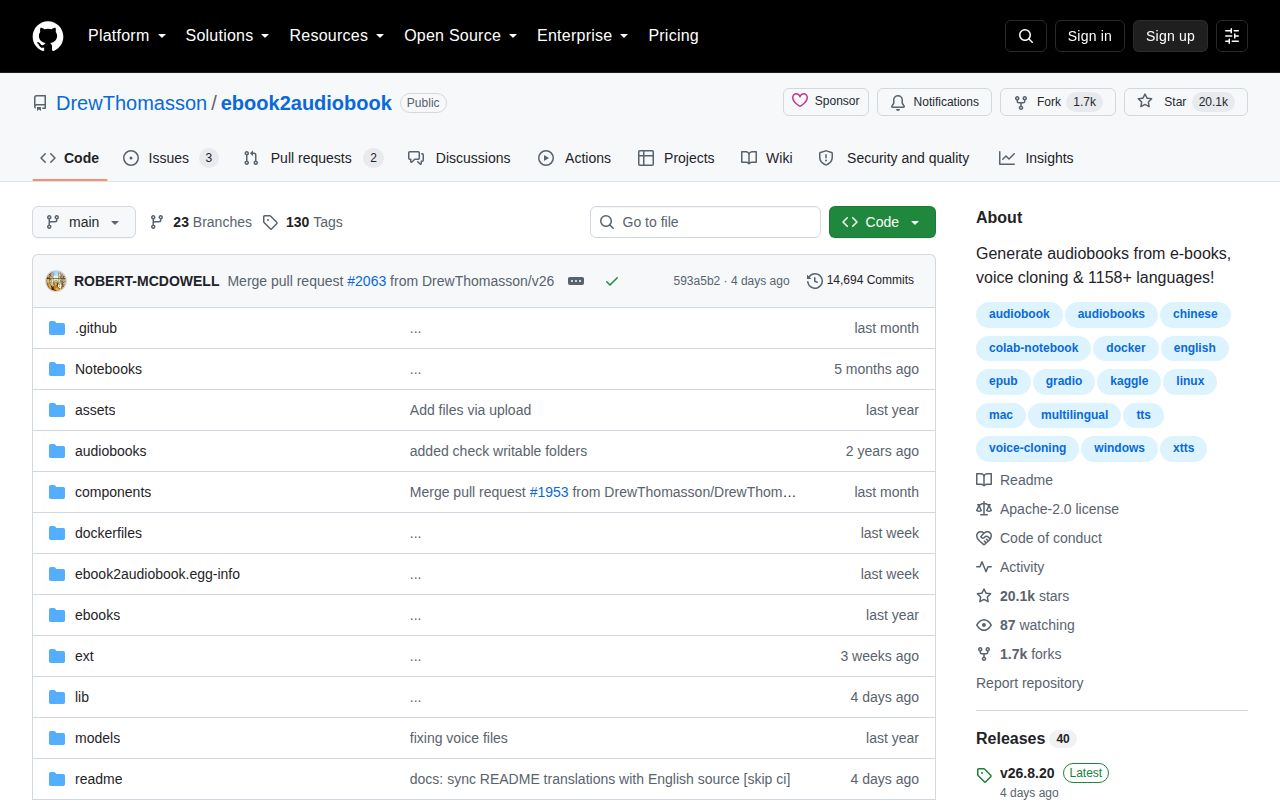
Task: Open the Security and quality tab
Action: [x=894, y=158]
